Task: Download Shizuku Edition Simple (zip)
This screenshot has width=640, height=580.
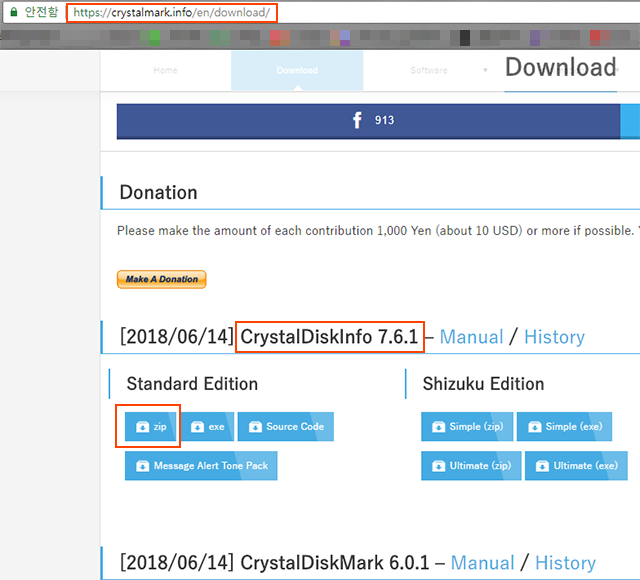Action: pos(467,427)
